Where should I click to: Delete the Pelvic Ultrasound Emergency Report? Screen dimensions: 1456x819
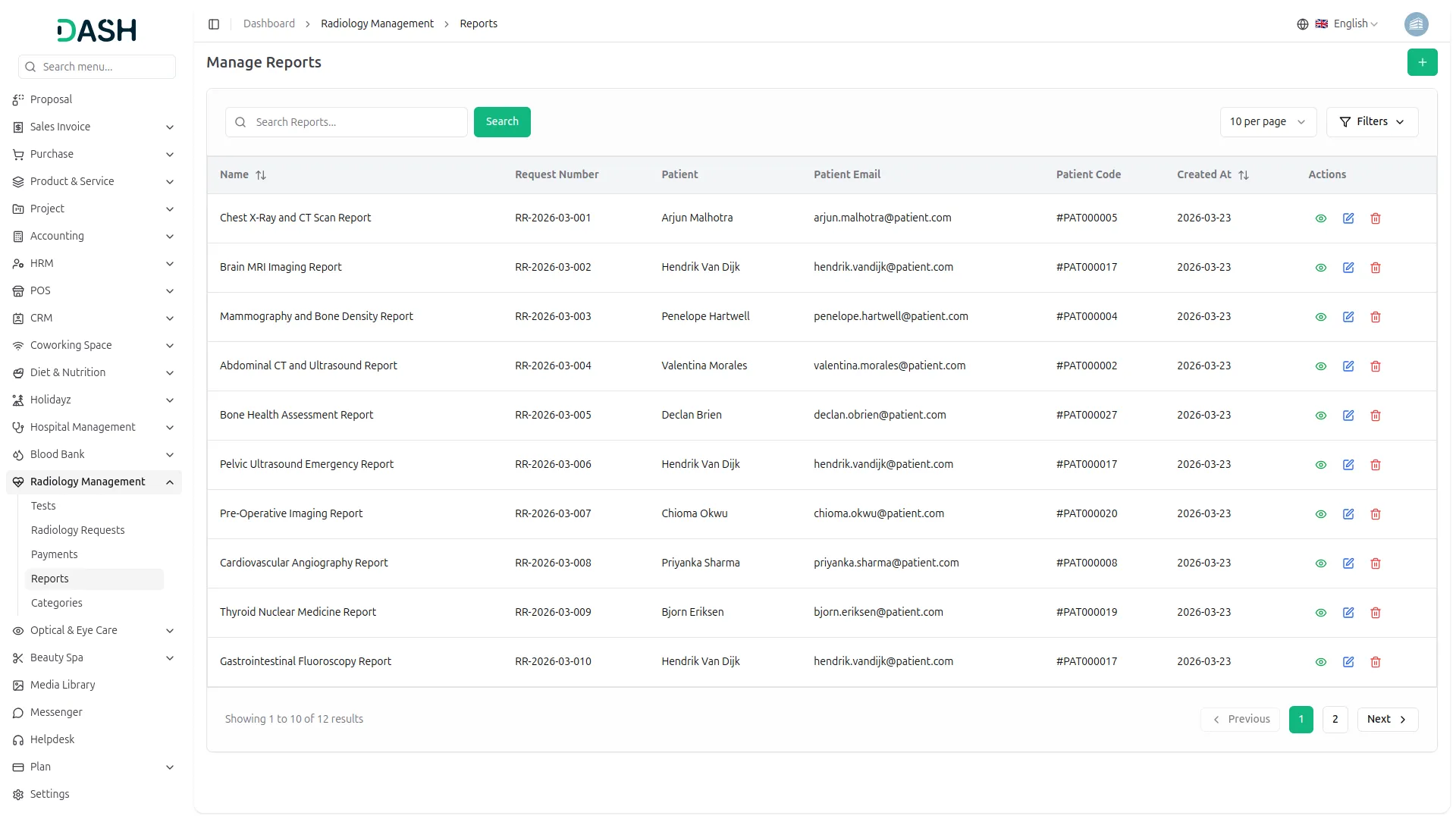pyautogui.click(x=1375, y=465)
